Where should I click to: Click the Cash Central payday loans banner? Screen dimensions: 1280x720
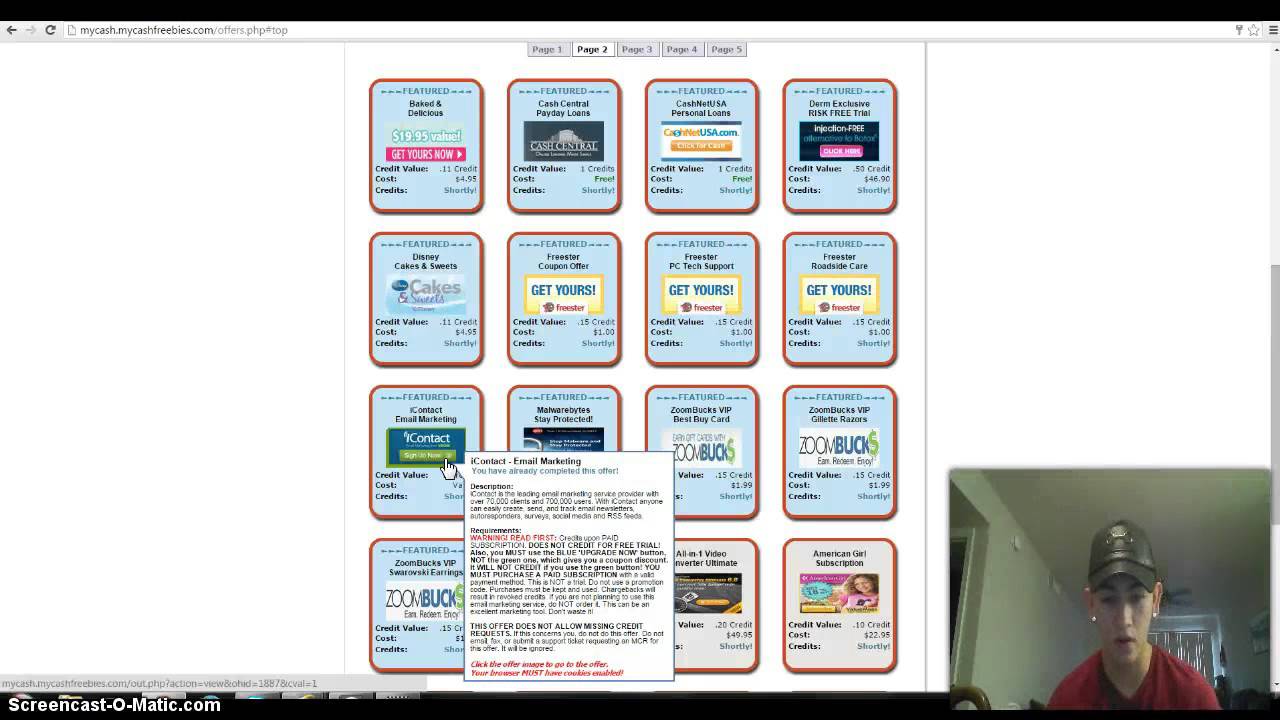[x=564, y=142]
